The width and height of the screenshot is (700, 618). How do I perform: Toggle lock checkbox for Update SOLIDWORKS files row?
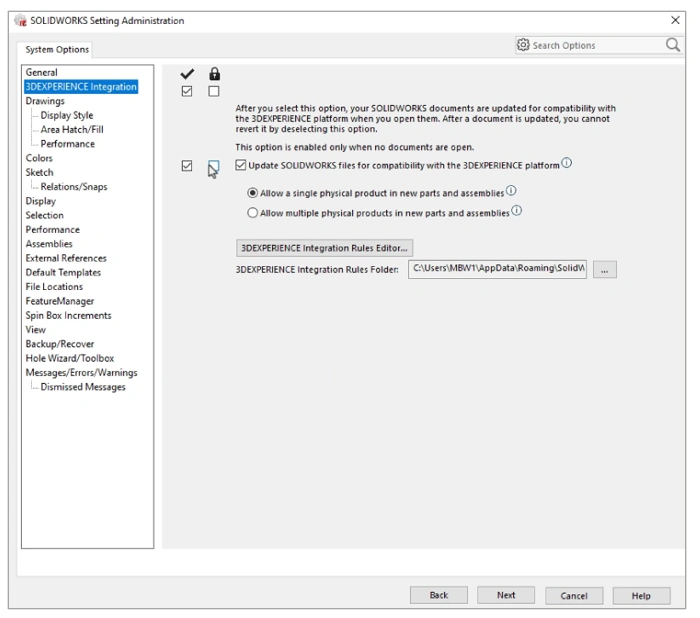coord(214,166)
